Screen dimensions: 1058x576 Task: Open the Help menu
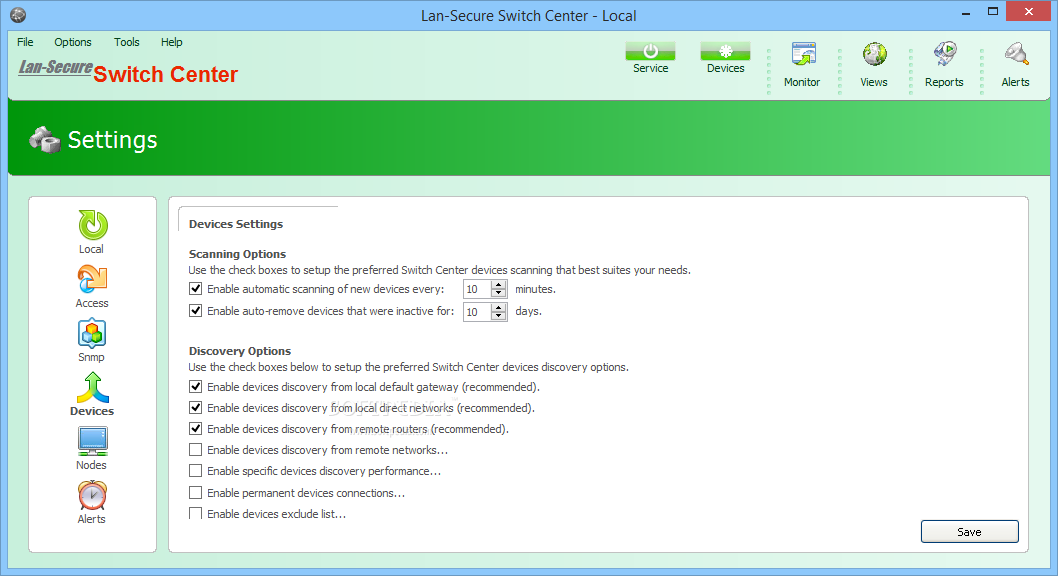(171, 42)
